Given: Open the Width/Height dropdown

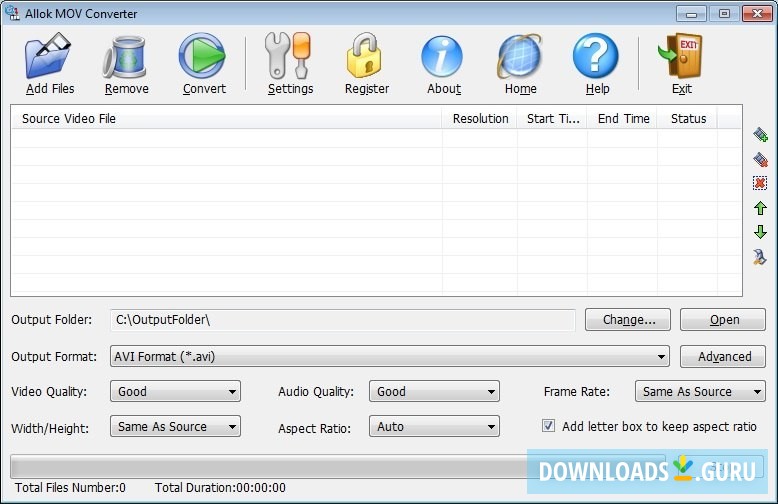Looking at the screenshot, I should tap(175, 426).
